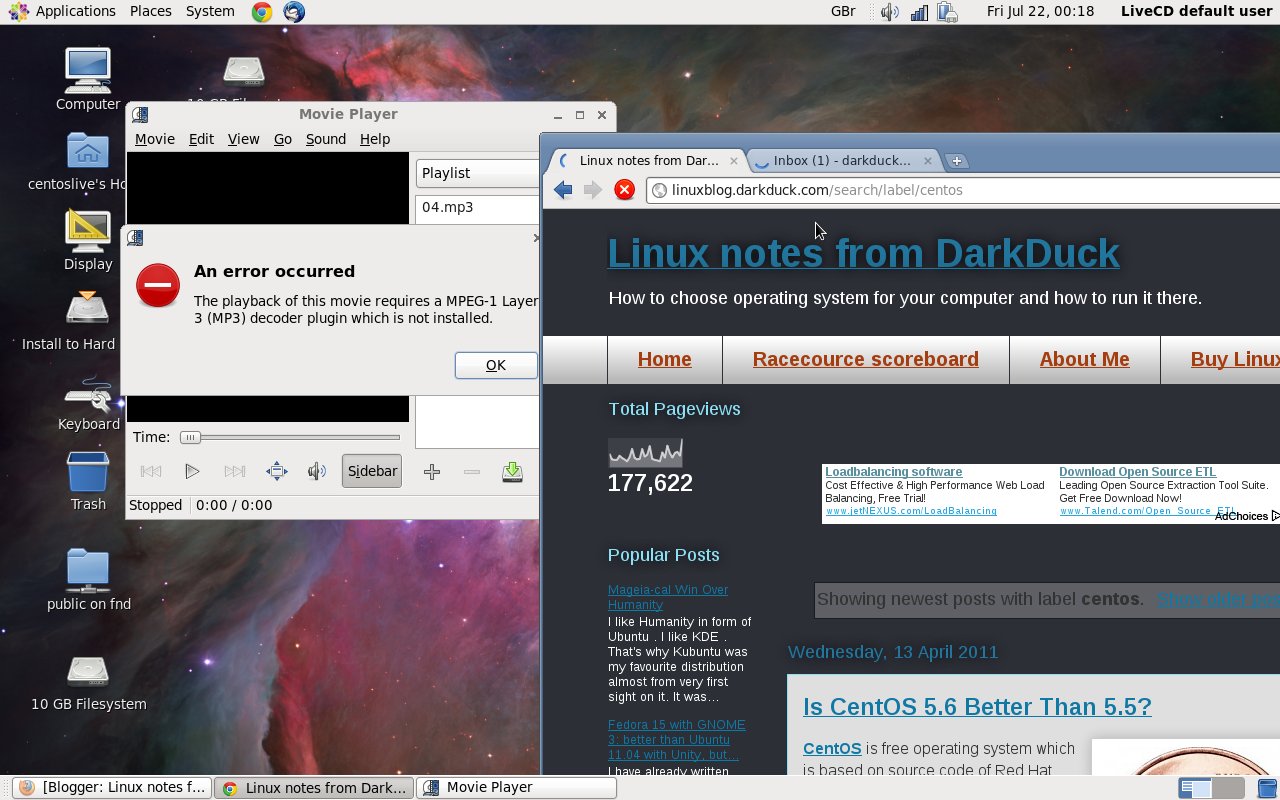Open volume button in Movie Player
This screenshot has width=1280, height=800.
(x=317, y=471)
